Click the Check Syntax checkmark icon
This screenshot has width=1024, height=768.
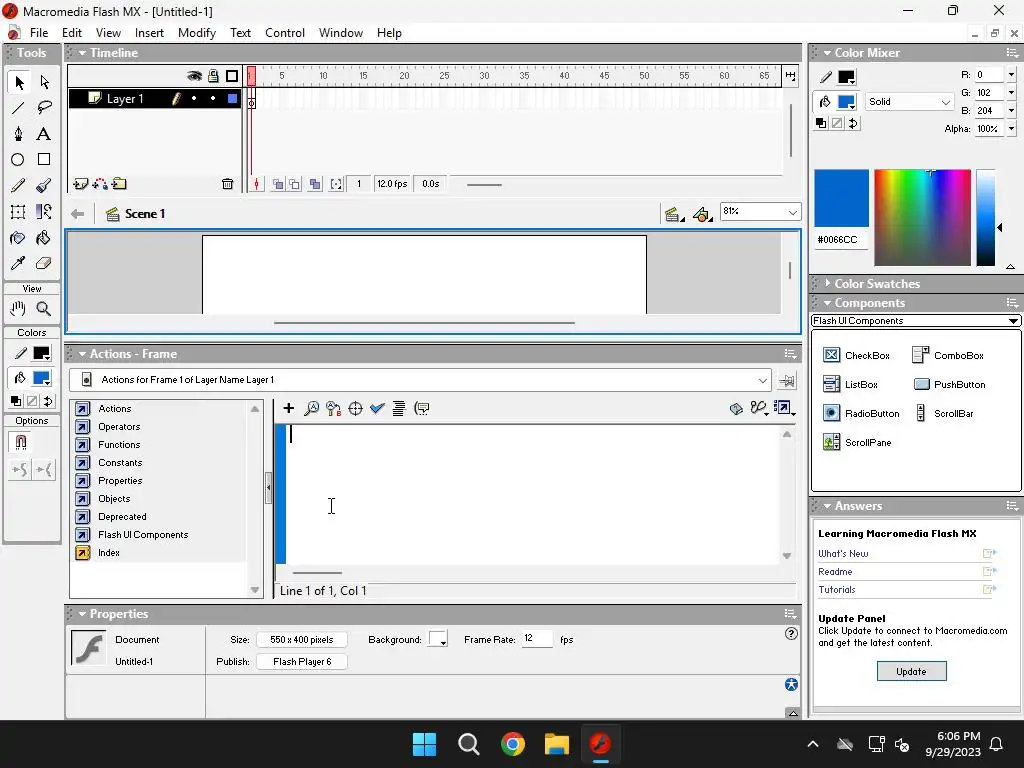click(x=377, y=409)
